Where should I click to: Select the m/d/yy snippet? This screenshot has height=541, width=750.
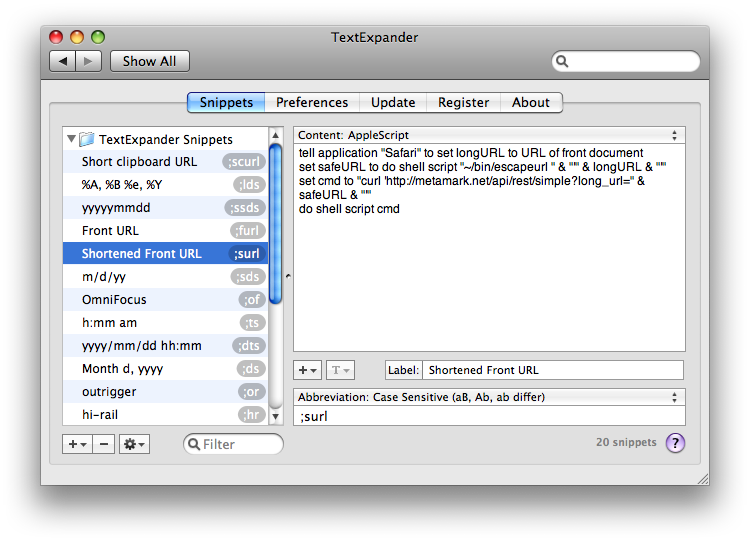tap(165, 276)
